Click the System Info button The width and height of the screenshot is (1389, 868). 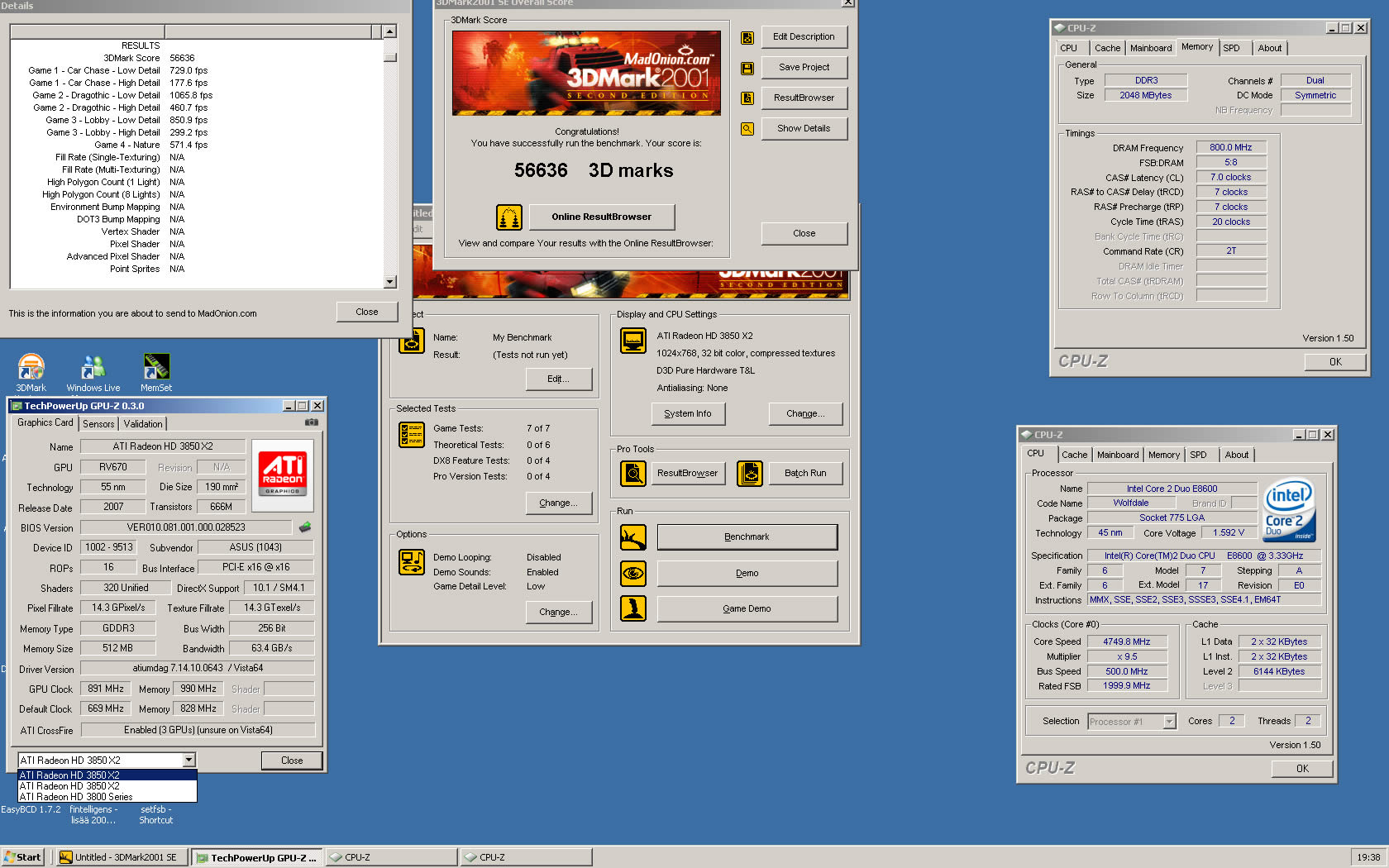[x=688, y=414]
